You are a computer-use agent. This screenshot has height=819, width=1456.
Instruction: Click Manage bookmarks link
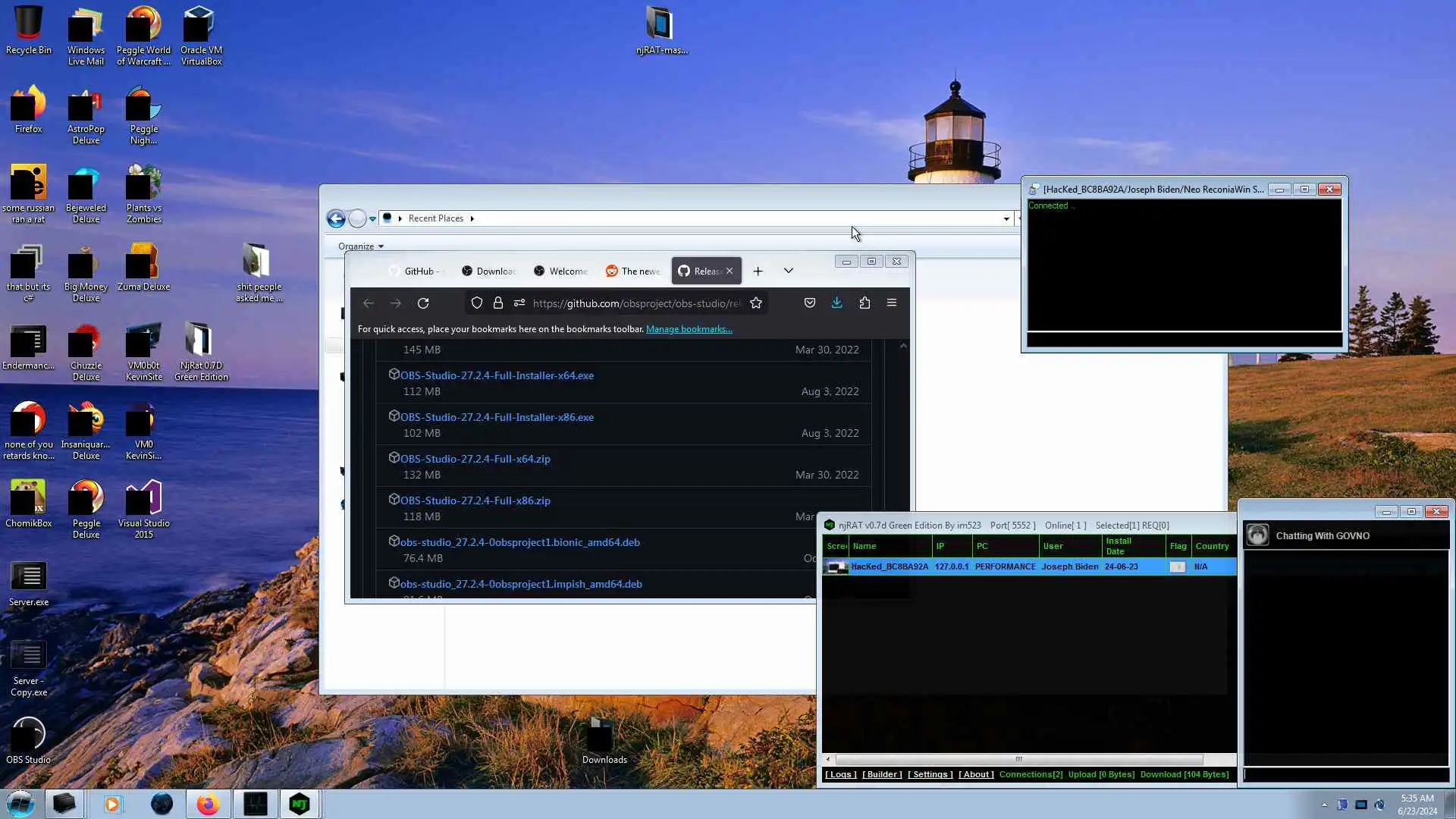click(689, 329)
